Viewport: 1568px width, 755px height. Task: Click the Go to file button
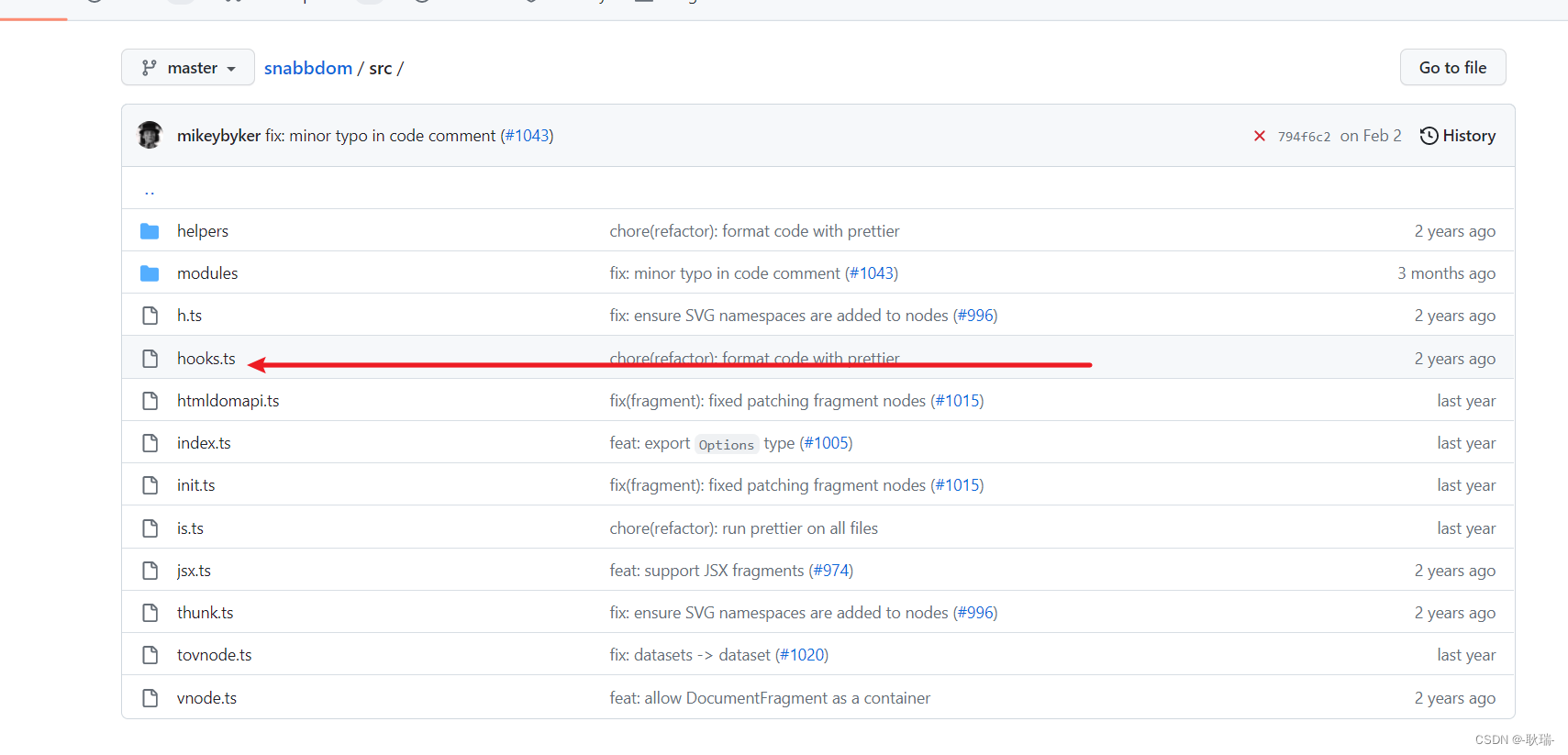tap(1452, 68)
